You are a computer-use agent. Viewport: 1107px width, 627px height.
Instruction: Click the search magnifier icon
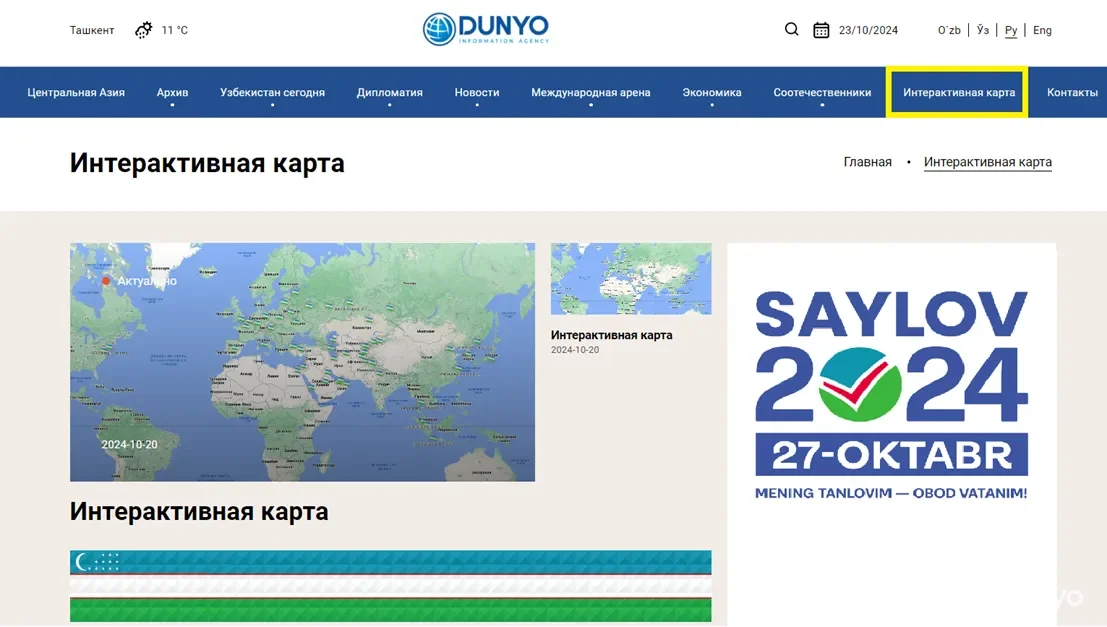coord(791,30)
